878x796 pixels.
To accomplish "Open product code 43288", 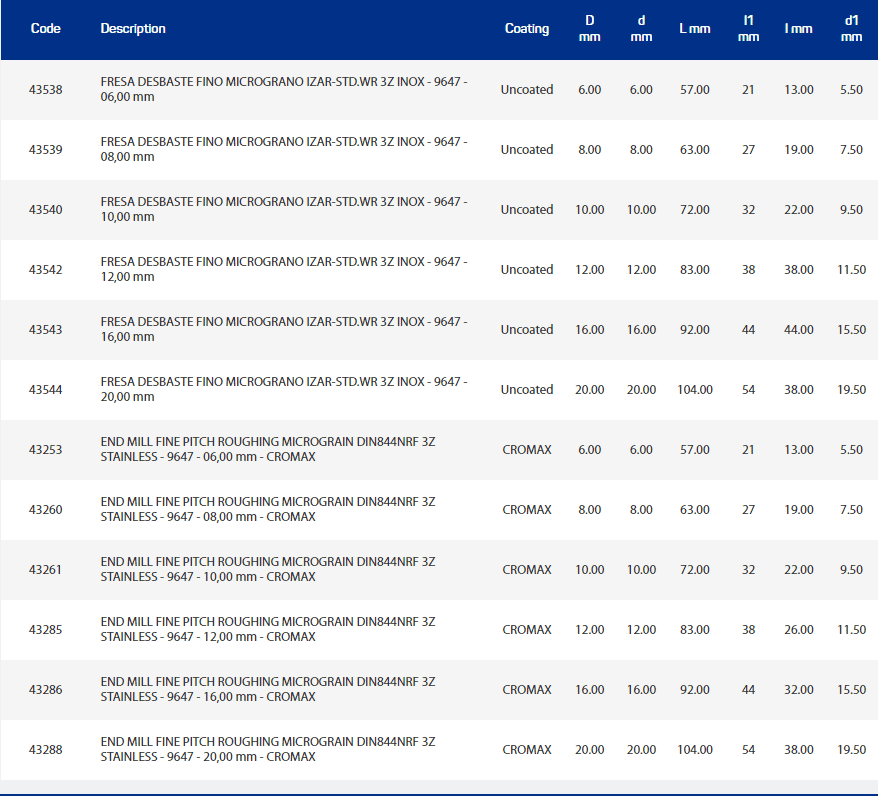I will (x=45, y=750).
